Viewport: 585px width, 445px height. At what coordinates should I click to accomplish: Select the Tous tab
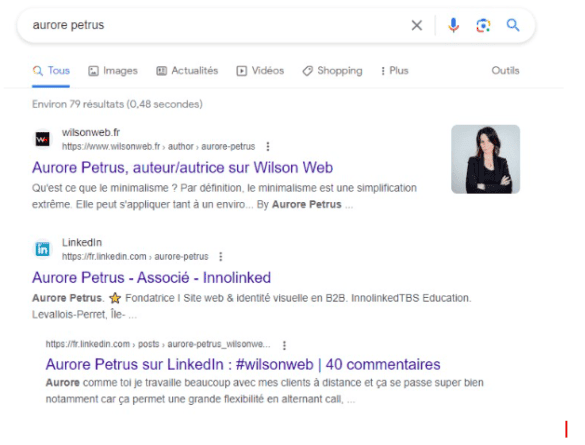coord(51,71)
